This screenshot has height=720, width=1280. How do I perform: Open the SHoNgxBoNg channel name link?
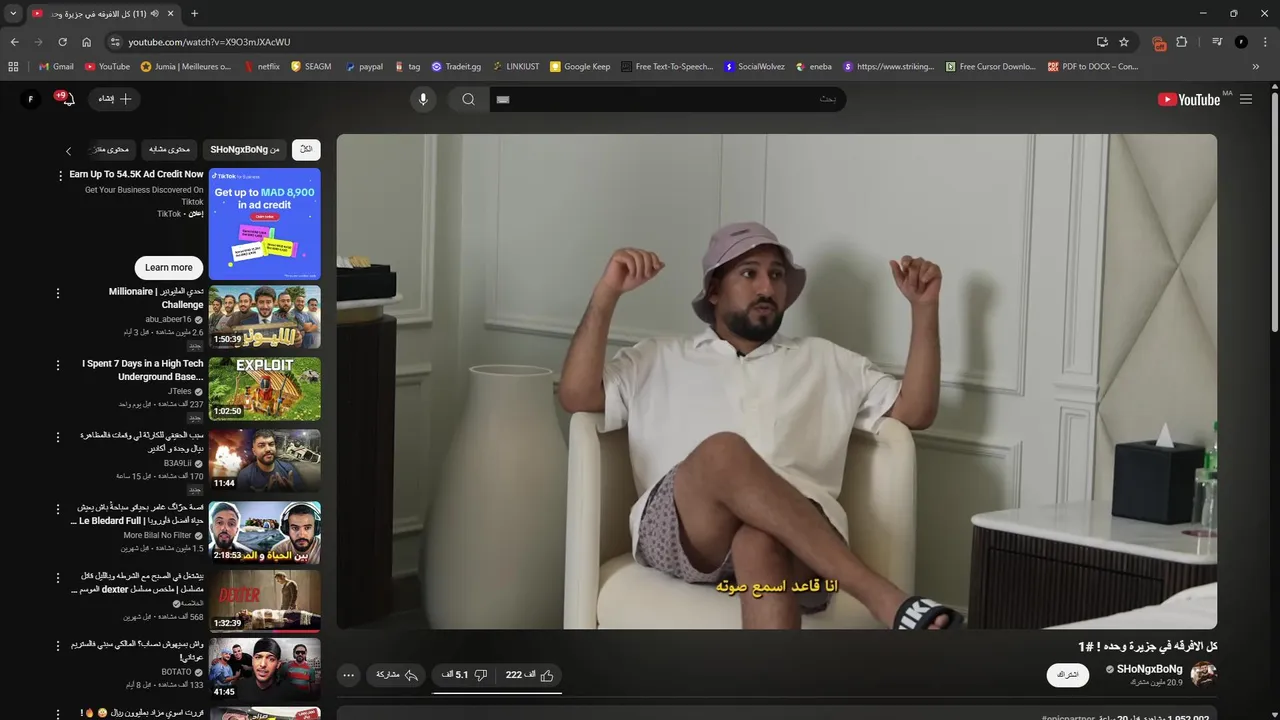coord(1149,669)
